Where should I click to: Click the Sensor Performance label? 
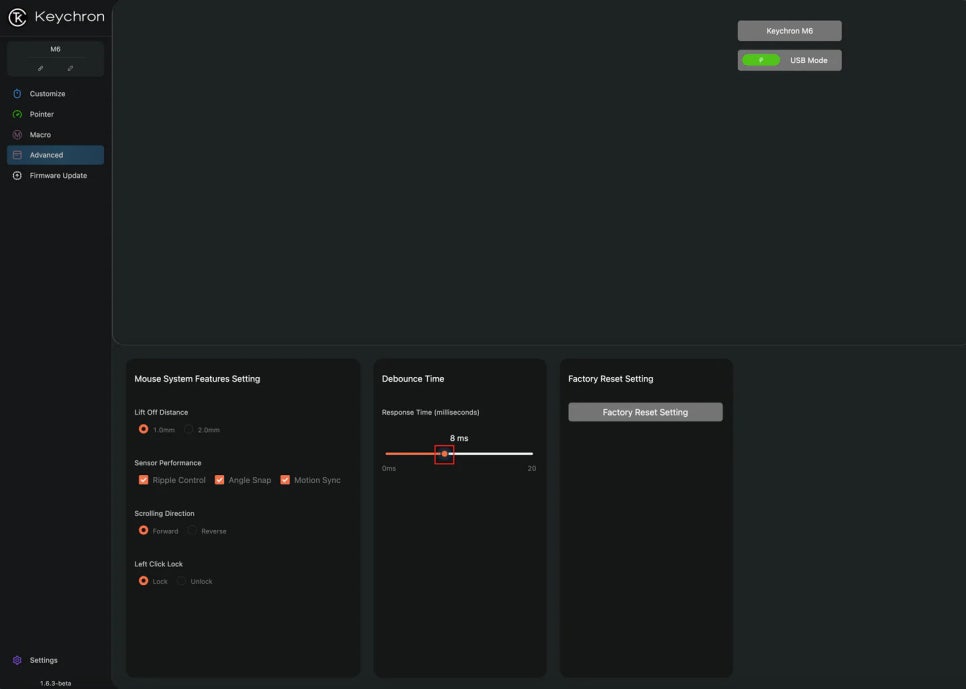pos(168,463)
